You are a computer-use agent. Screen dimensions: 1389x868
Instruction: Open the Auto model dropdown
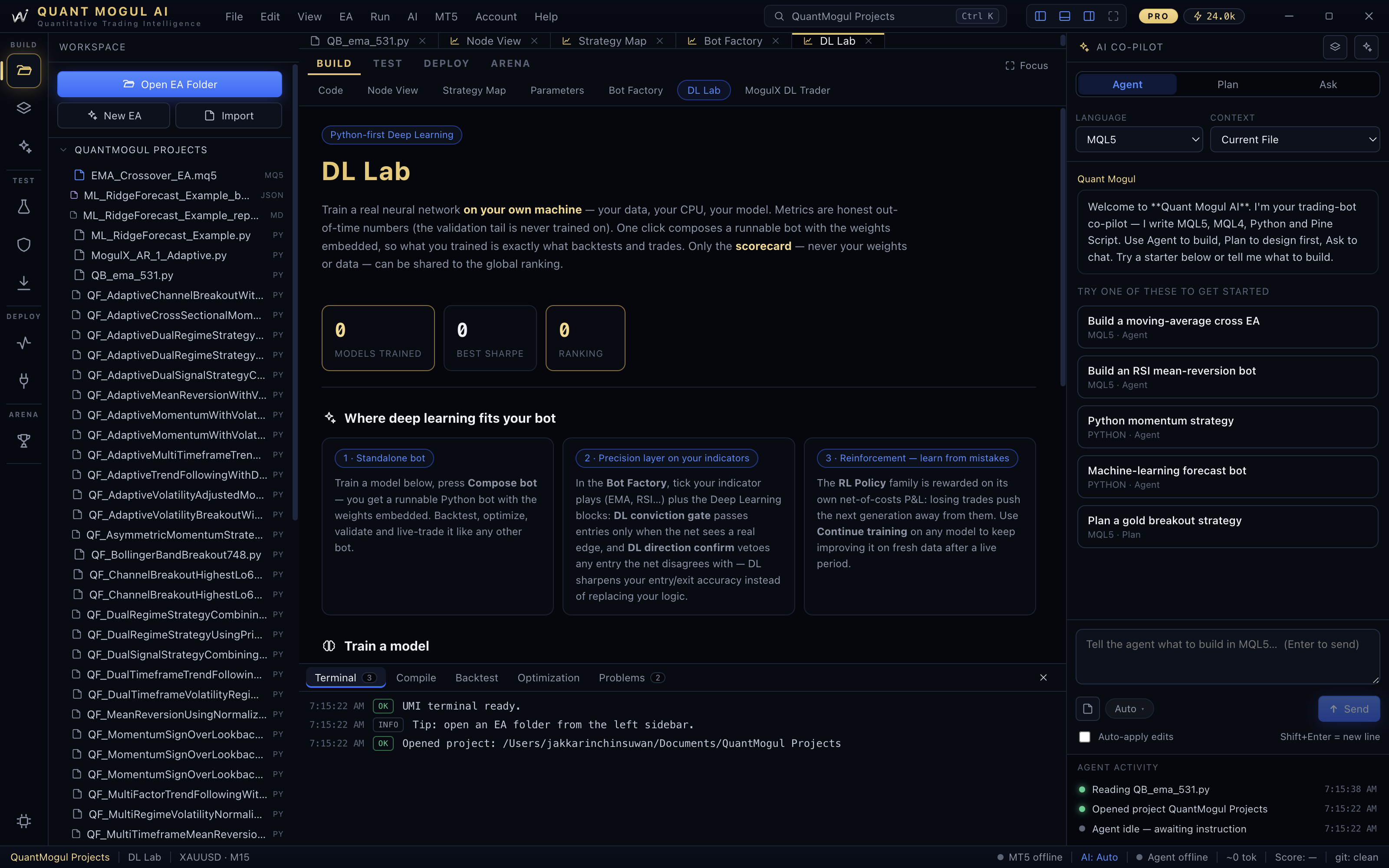[x=1129, y=708]
